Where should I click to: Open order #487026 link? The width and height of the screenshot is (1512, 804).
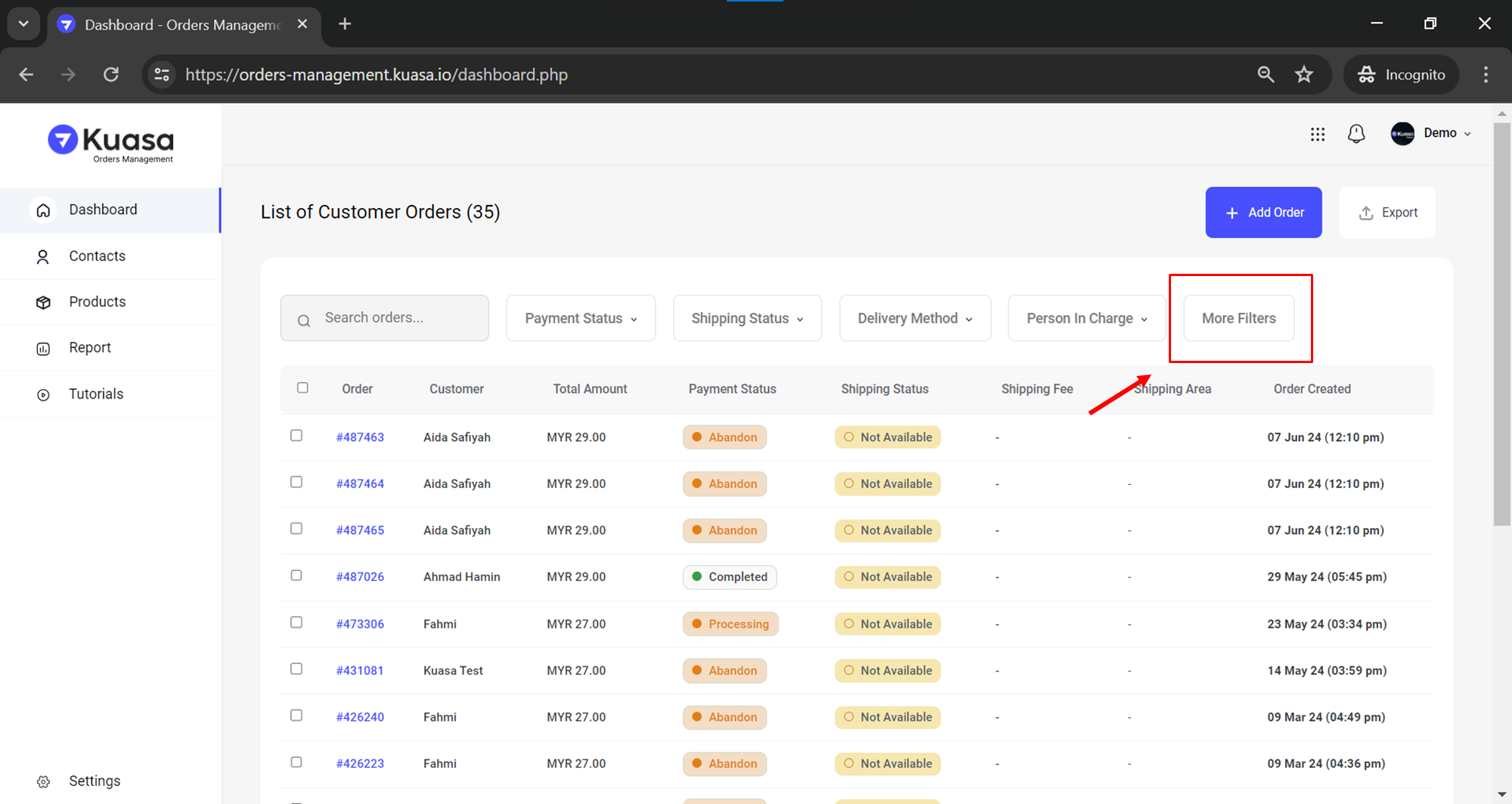pyautogui.click(x=360, y=577)
